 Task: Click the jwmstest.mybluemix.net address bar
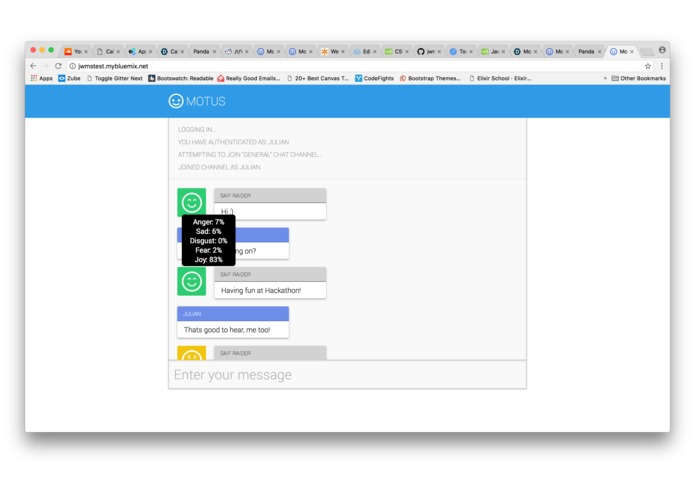(x=355, y=66)
